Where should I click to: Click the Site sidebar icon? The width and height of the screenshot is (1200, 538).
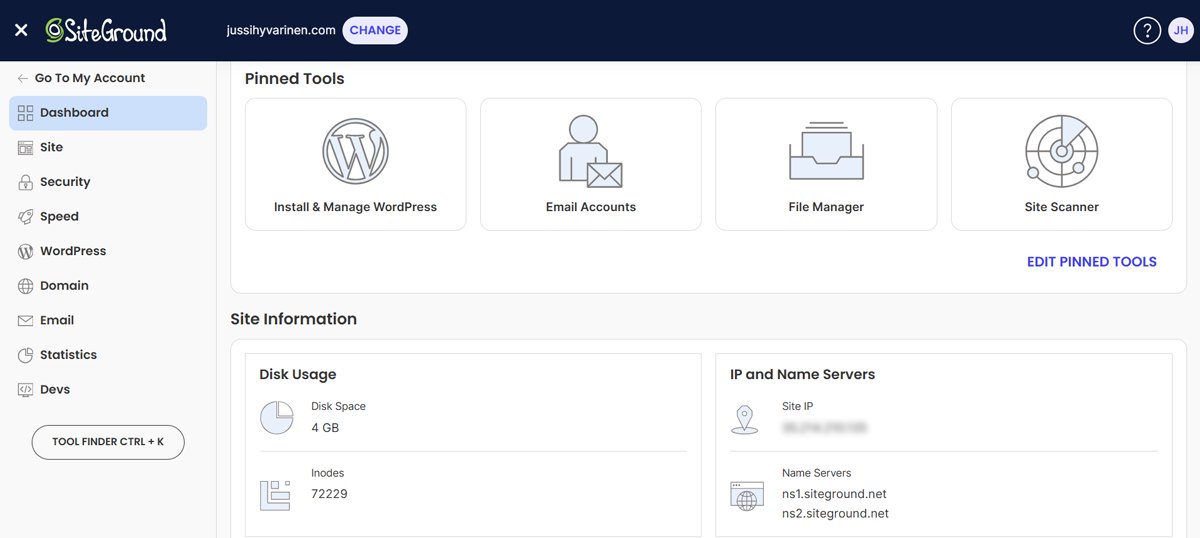tap(26, 147)
